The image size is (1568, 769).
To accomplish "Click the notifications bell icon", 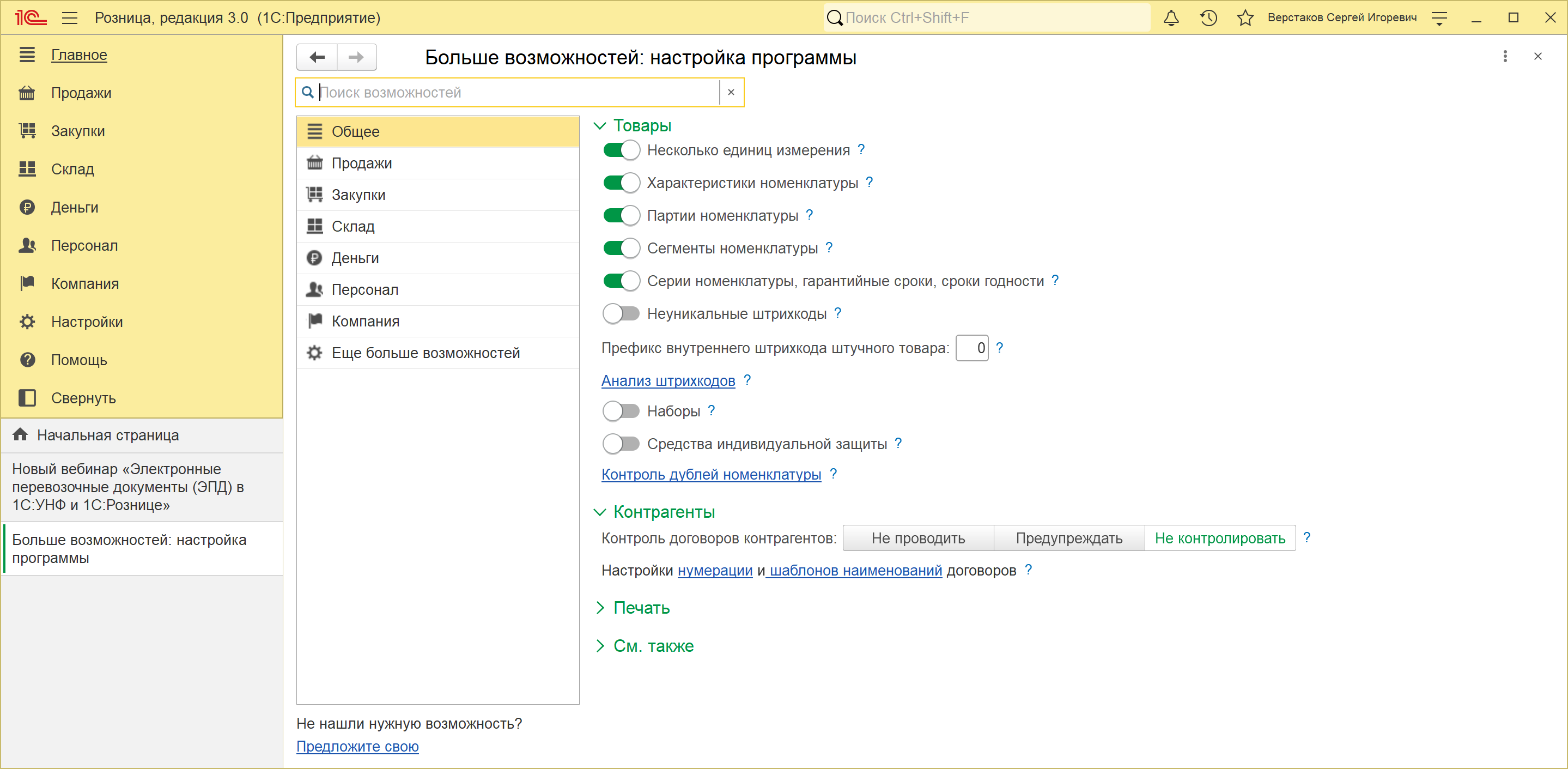I will click(1170, 17).
